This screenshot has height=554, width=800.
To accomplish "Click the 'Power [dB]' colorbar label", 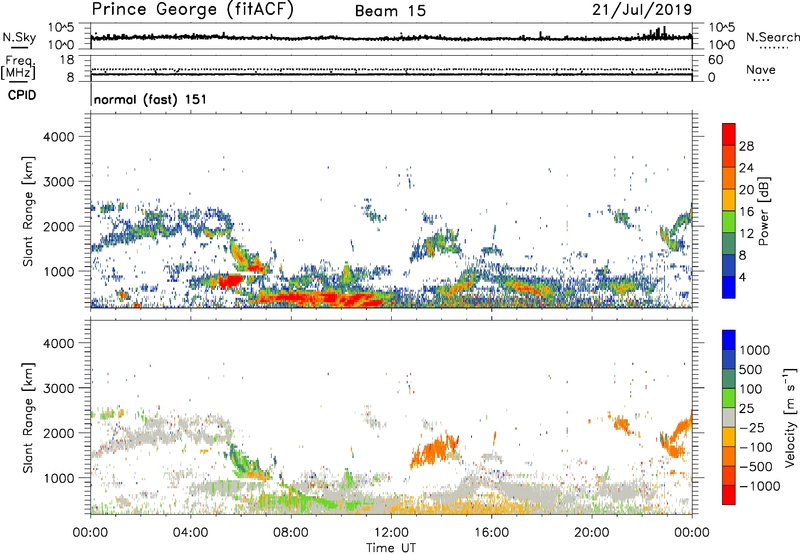I will 764,211.
